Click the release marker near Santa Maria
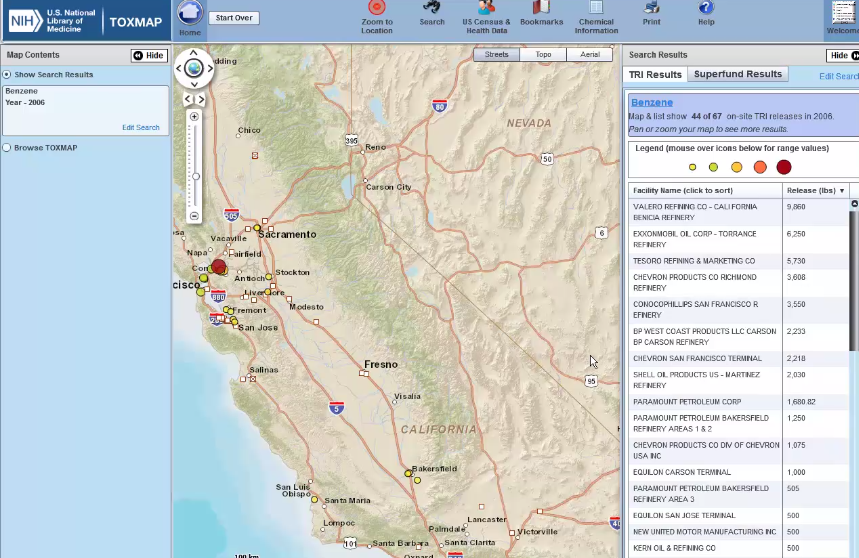The image size is (859, 558). pos(314,499)
